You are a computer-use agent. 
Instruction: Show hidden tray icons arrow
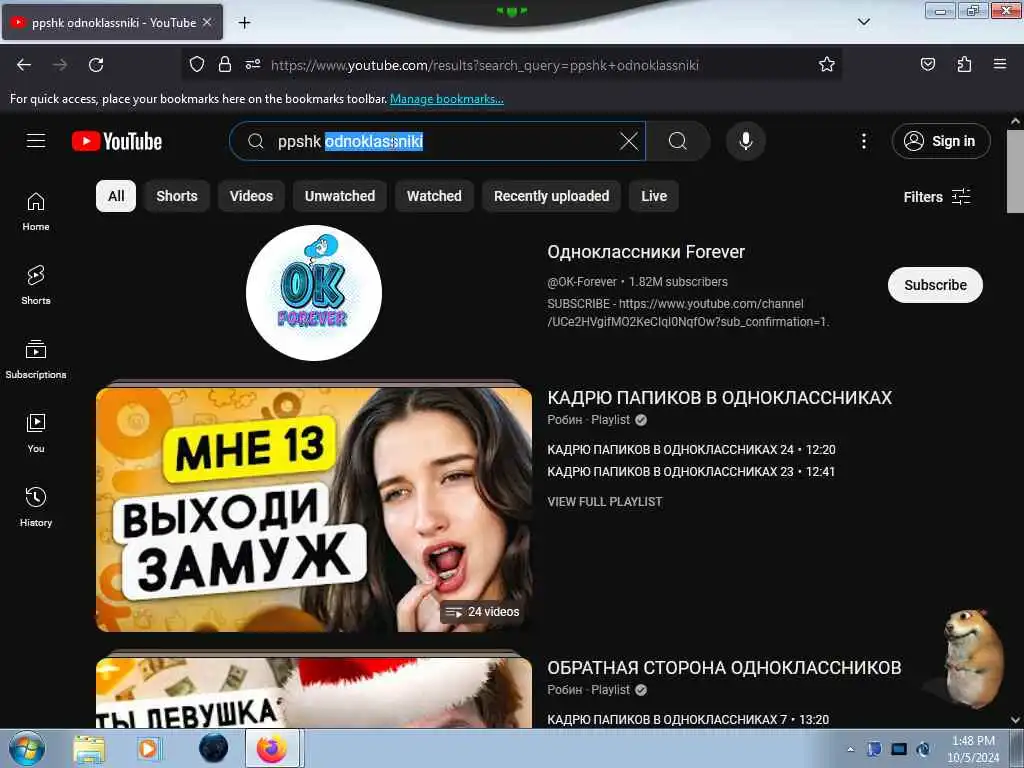pos(850,749)
